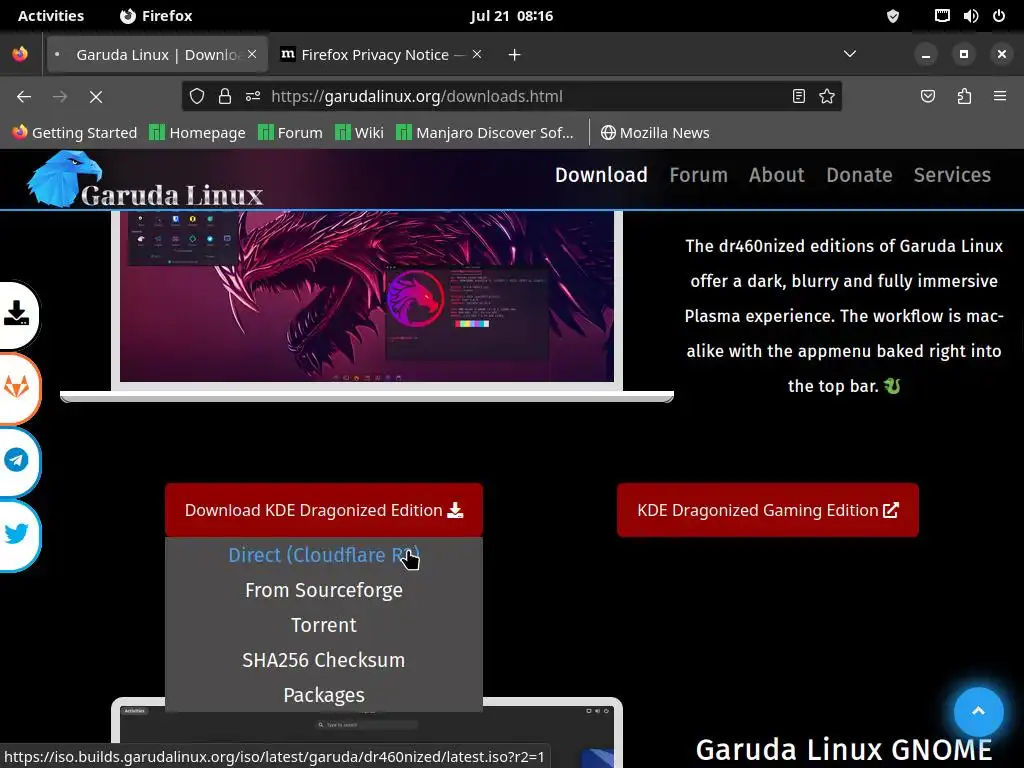The image size is (1024, 768).
Task: Open Firefox app menu in top bar
Action: point(156,16)
